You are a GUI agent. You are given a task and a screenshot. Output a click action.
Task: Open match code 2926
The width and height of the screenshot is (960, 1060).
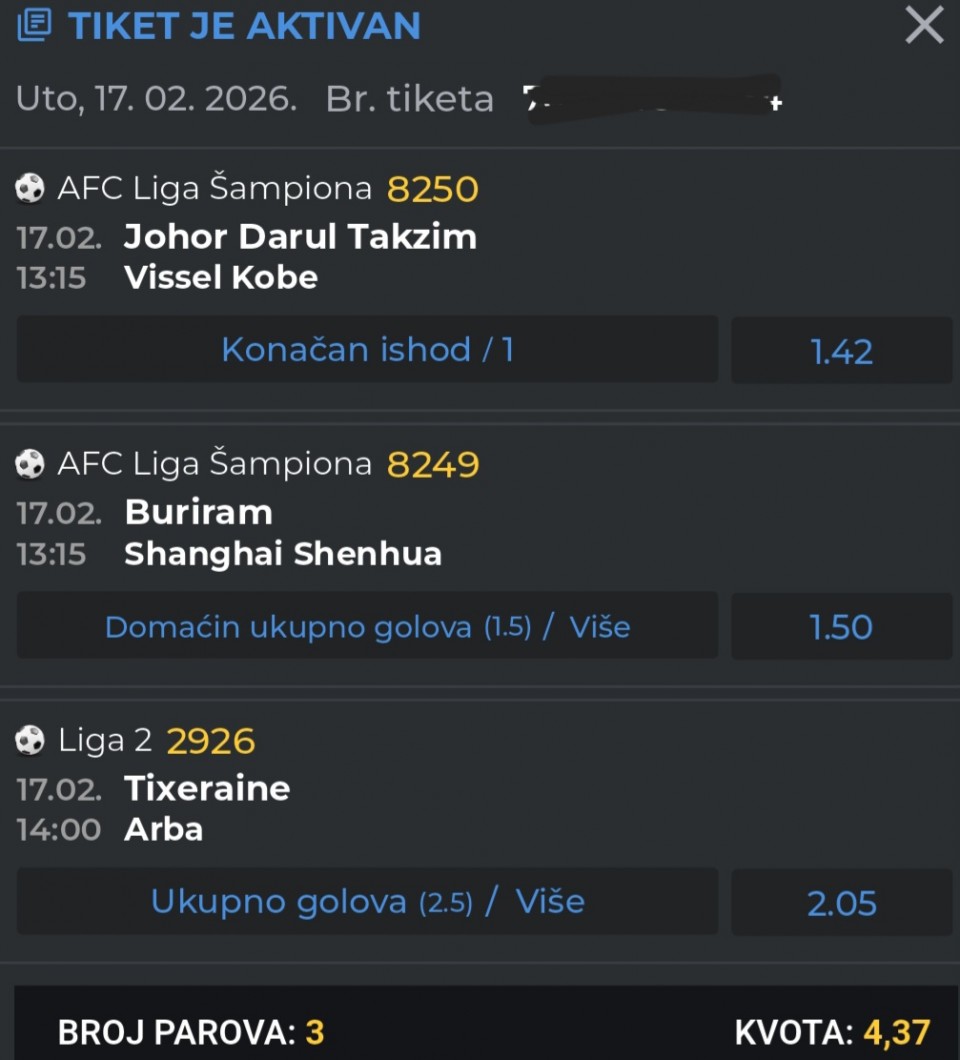click(211, 741)
